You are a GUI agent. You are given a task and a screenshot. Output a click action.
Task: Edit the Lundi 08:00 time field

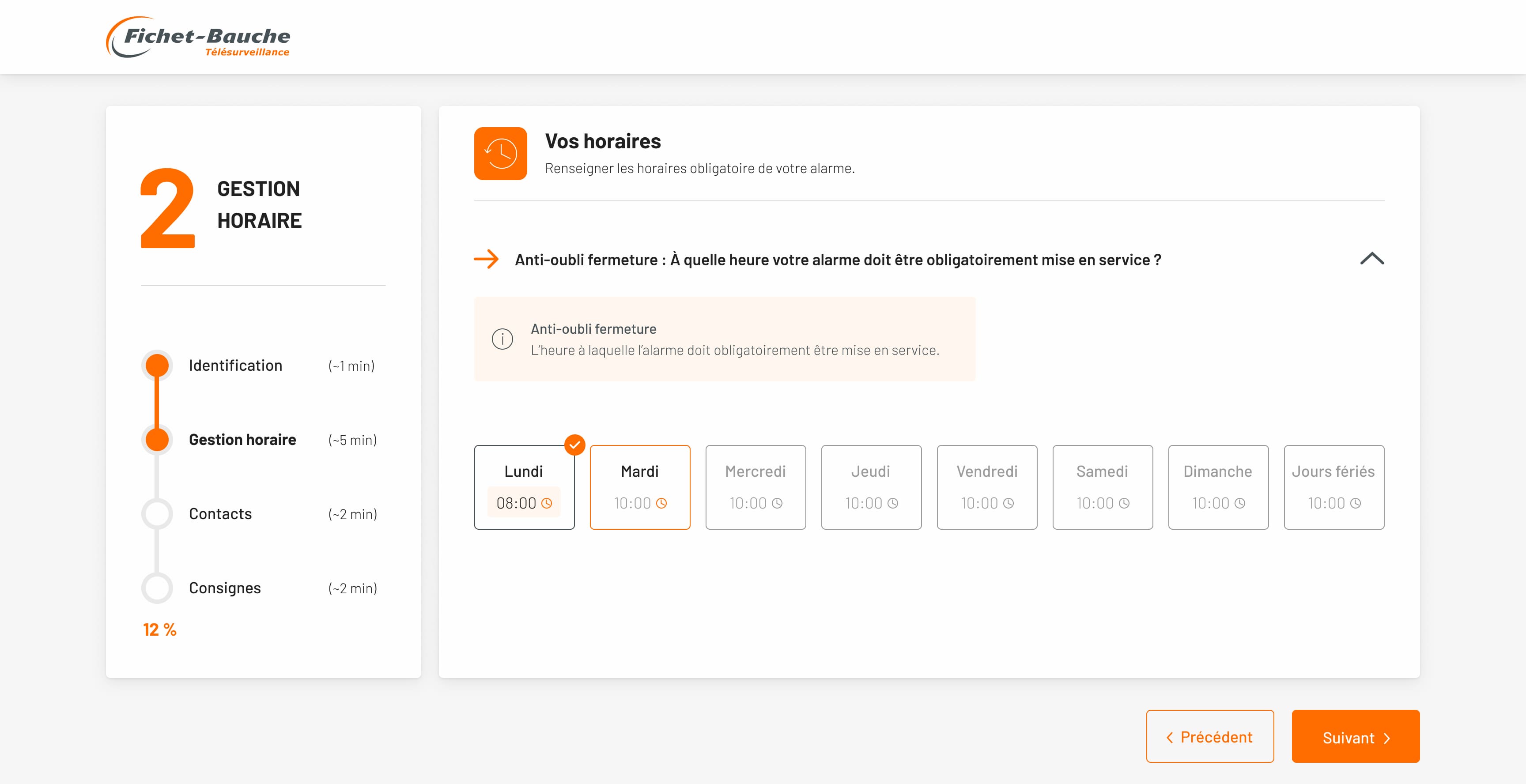[x=516, y=503]
